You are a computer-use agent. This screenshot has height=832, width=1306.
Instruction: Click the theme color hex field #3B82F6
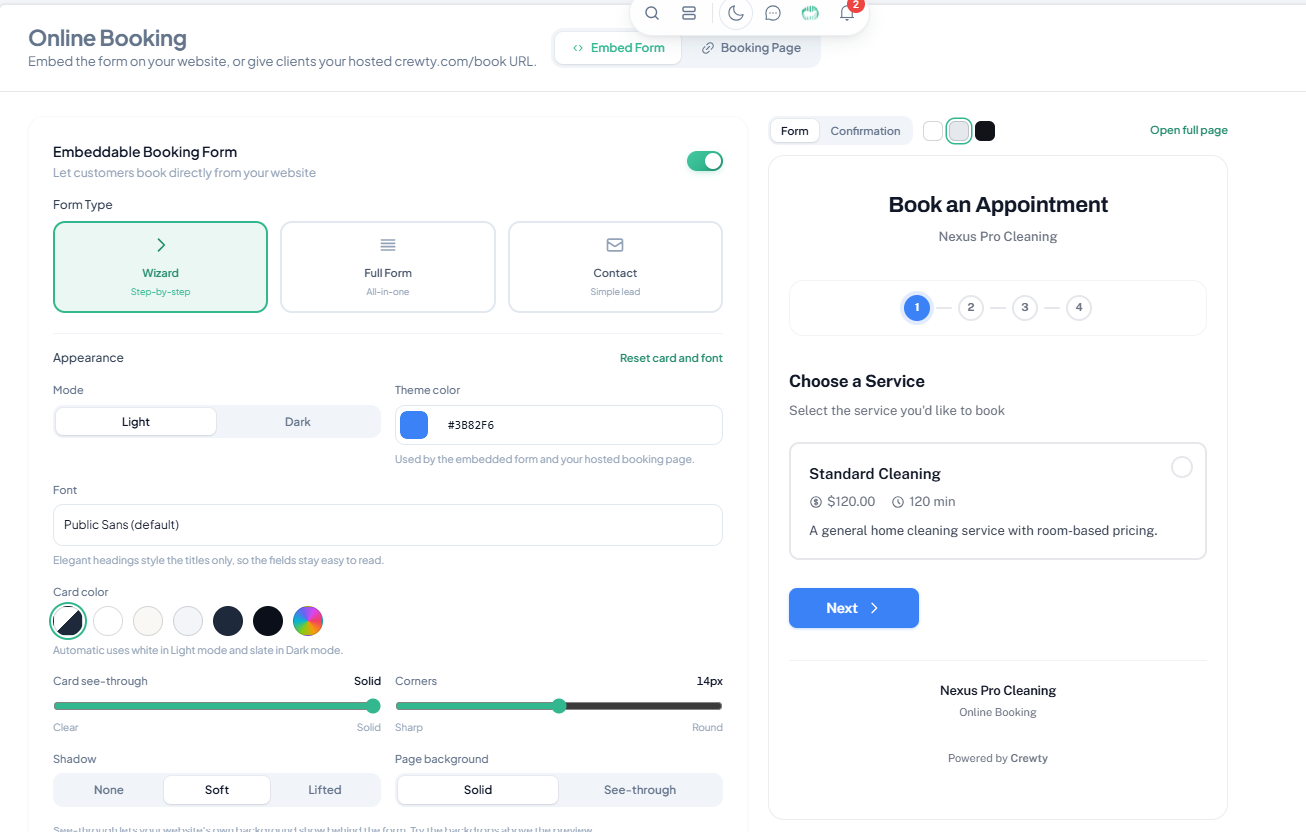point(580,425)
